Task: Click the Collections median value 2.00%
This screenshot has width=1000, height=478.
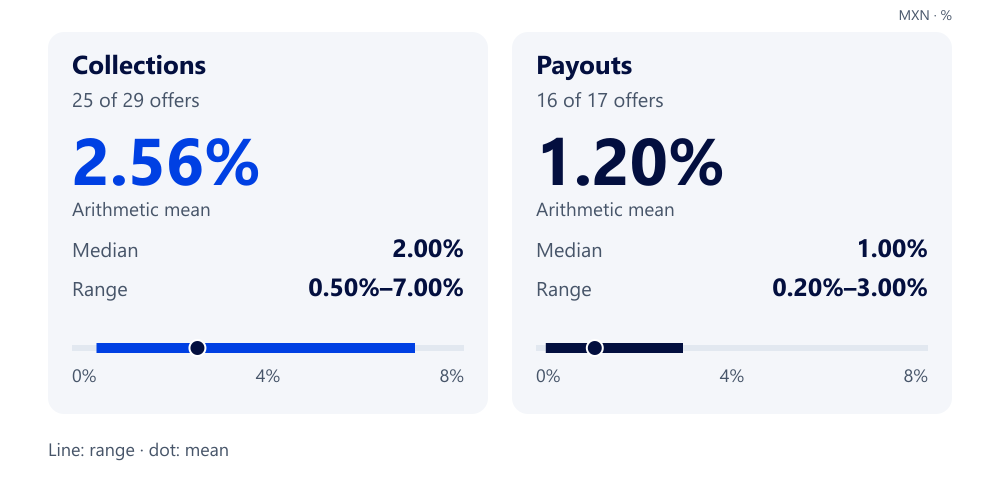Action: 427,250
